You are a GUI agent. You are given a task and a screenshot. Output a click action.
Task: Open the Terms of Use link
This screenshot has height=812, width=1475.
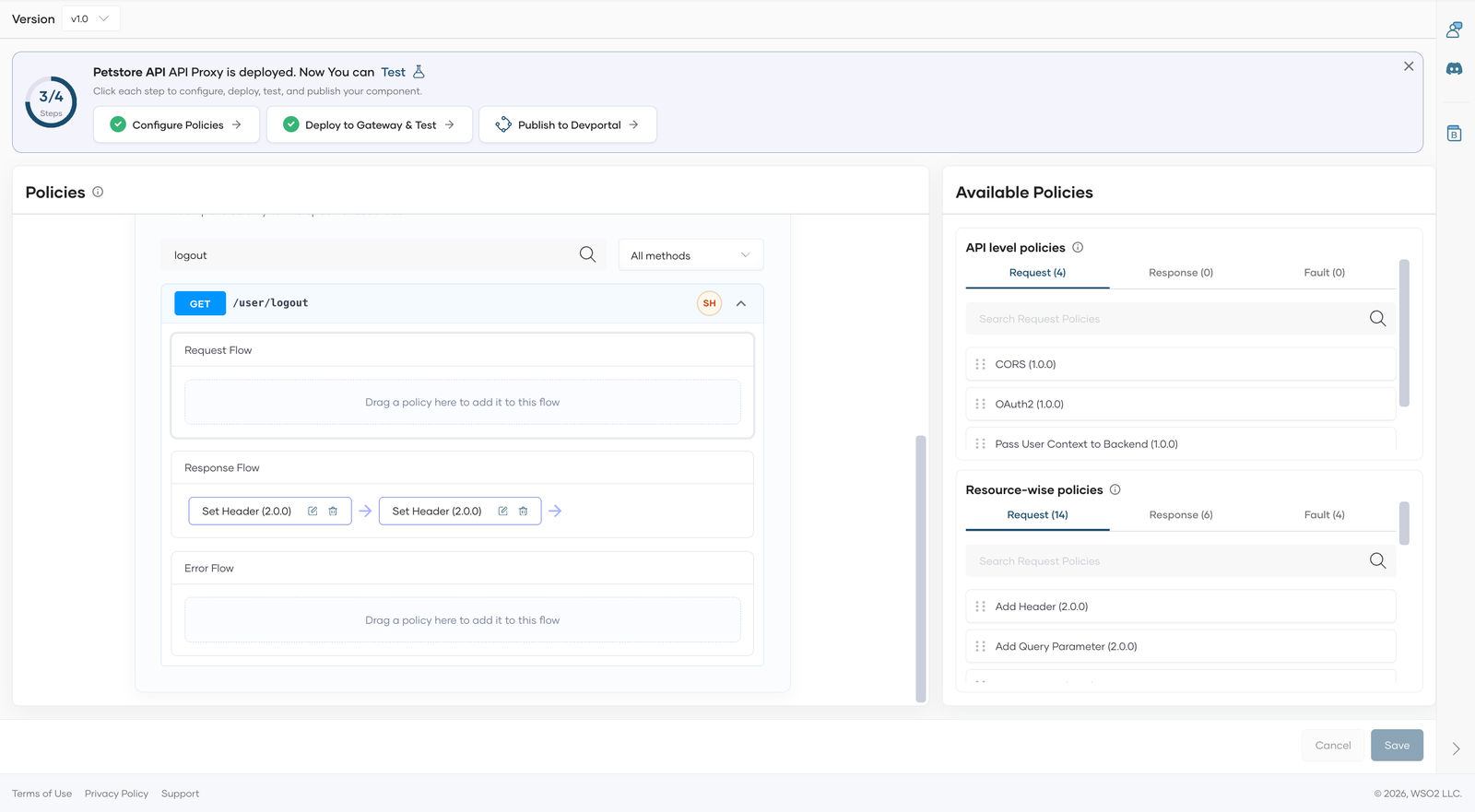pos(41,794)
